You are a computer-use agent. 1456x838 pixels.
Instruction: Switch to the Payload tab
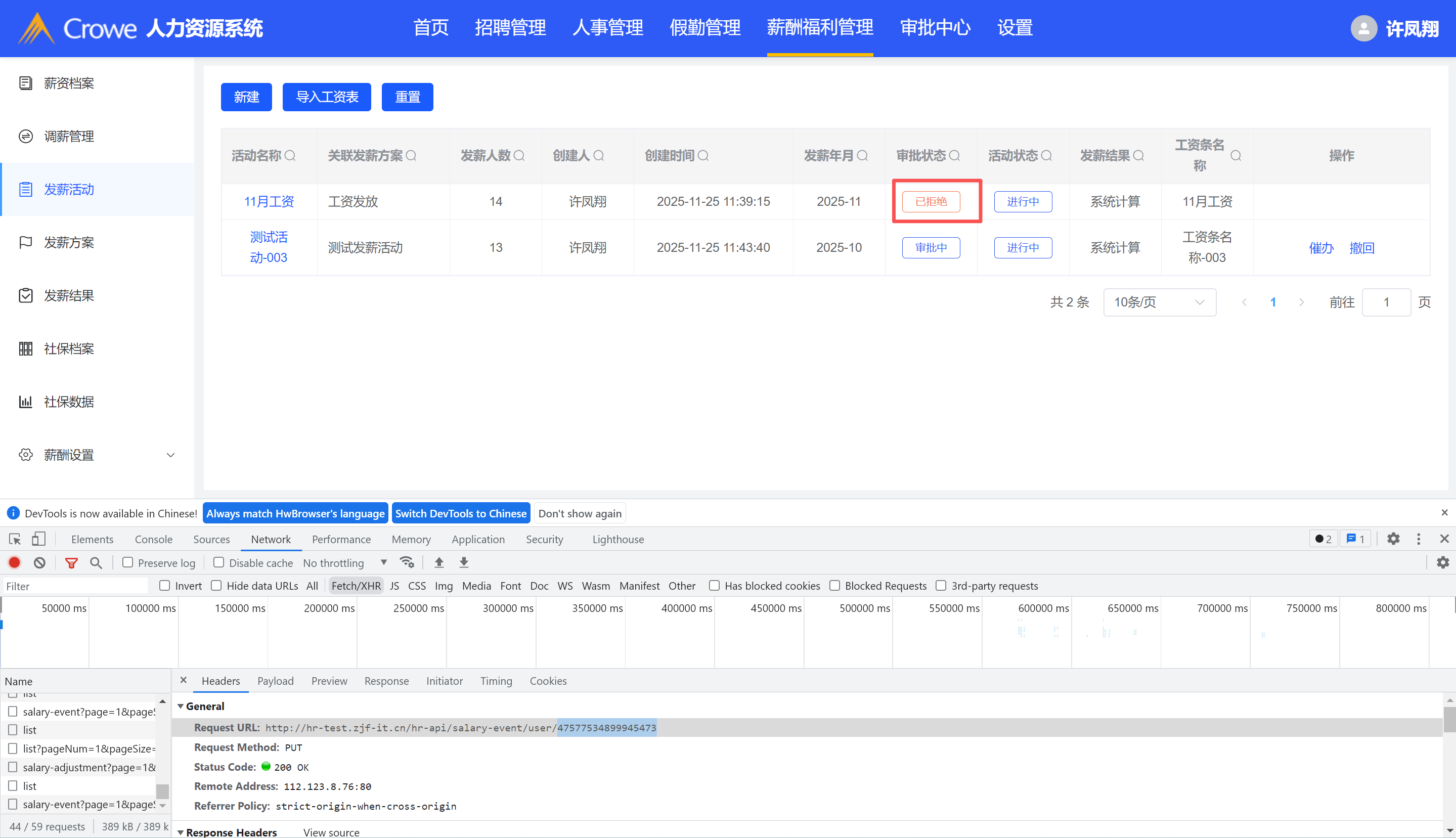click(275, 681)
